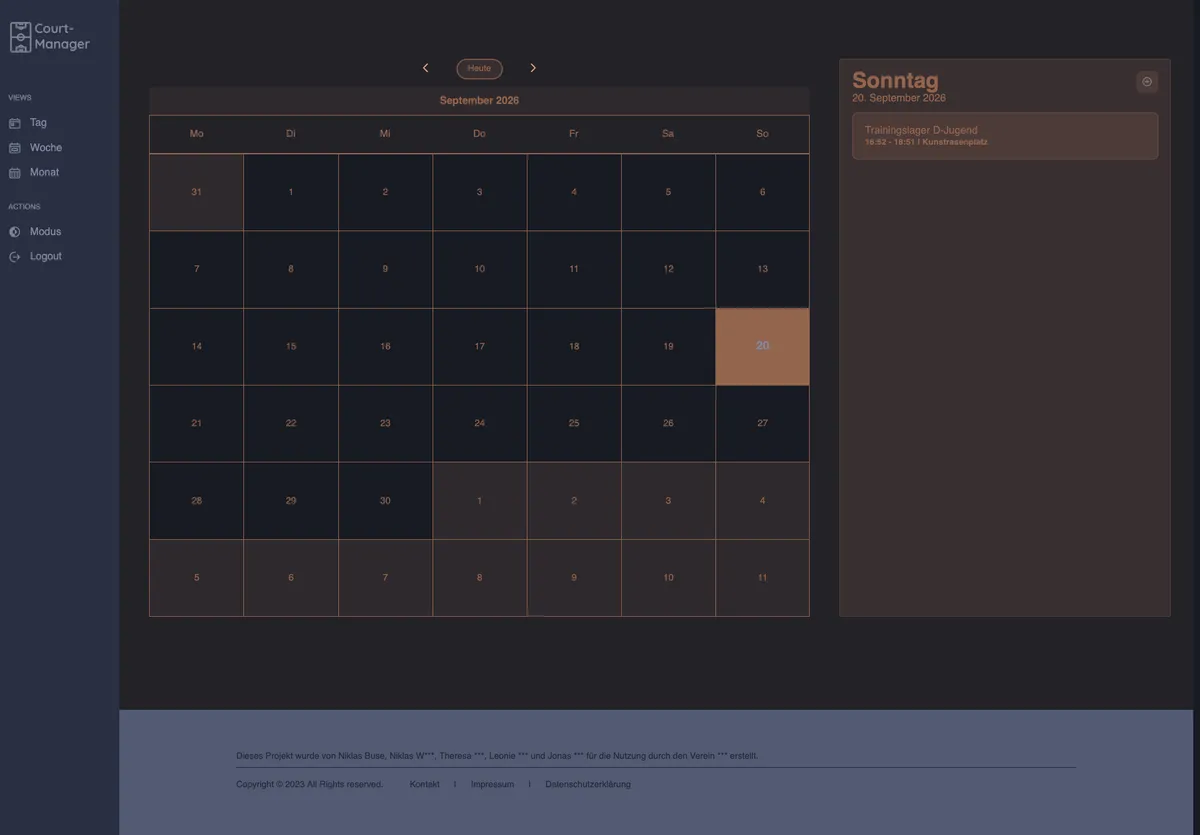
Task: Click the Sa weekday column header
Action: pyautogui.click(x=668, y=134)
